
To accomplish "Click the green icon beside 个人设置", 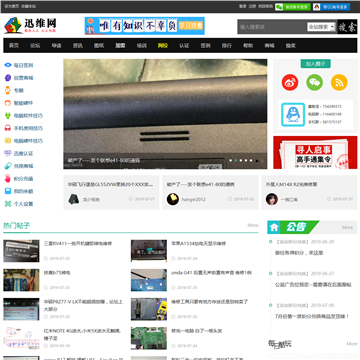I will coord(8,204).
